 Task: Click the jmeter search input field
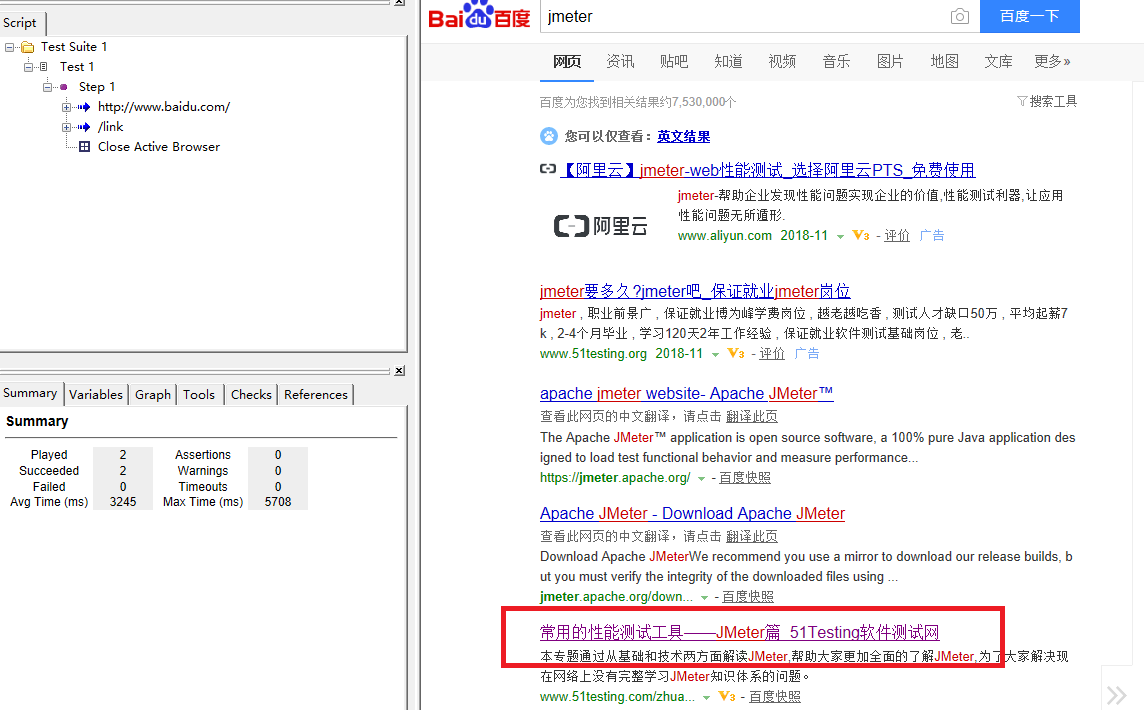744,16
